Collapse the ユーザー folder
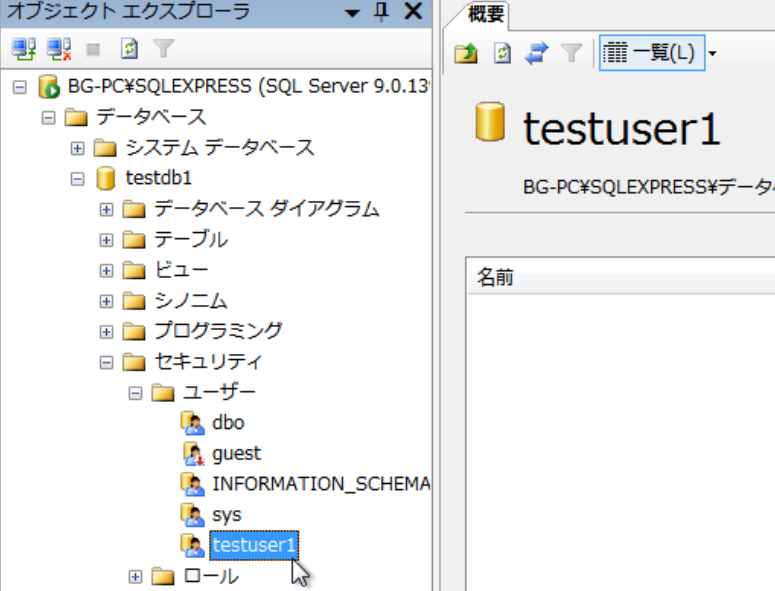The image size is (775, 591). [x=135, y=393]
